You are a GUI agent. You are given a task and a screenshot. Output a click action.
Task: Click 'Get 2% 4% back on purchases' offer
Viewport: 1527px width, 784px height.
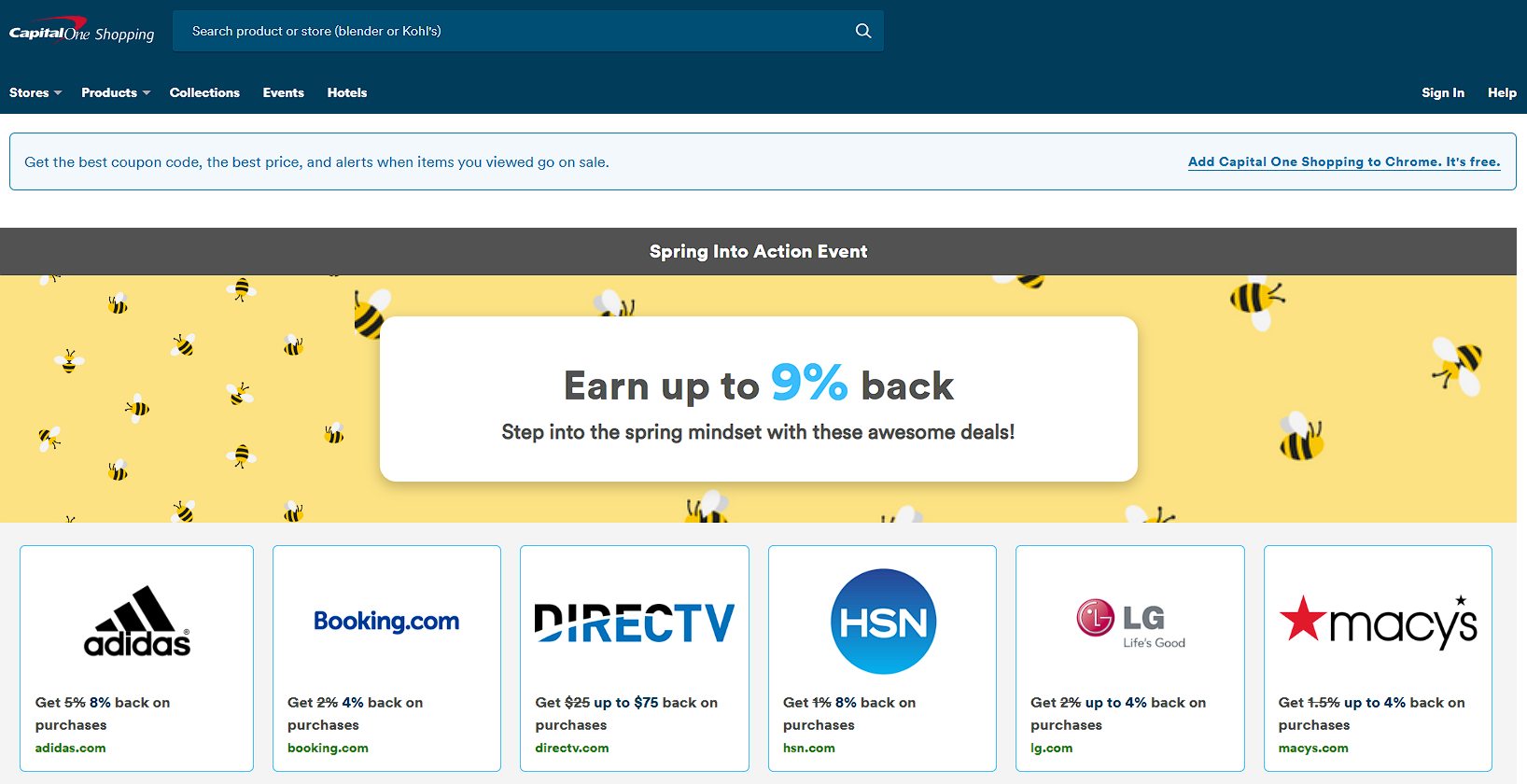(355, 714)
